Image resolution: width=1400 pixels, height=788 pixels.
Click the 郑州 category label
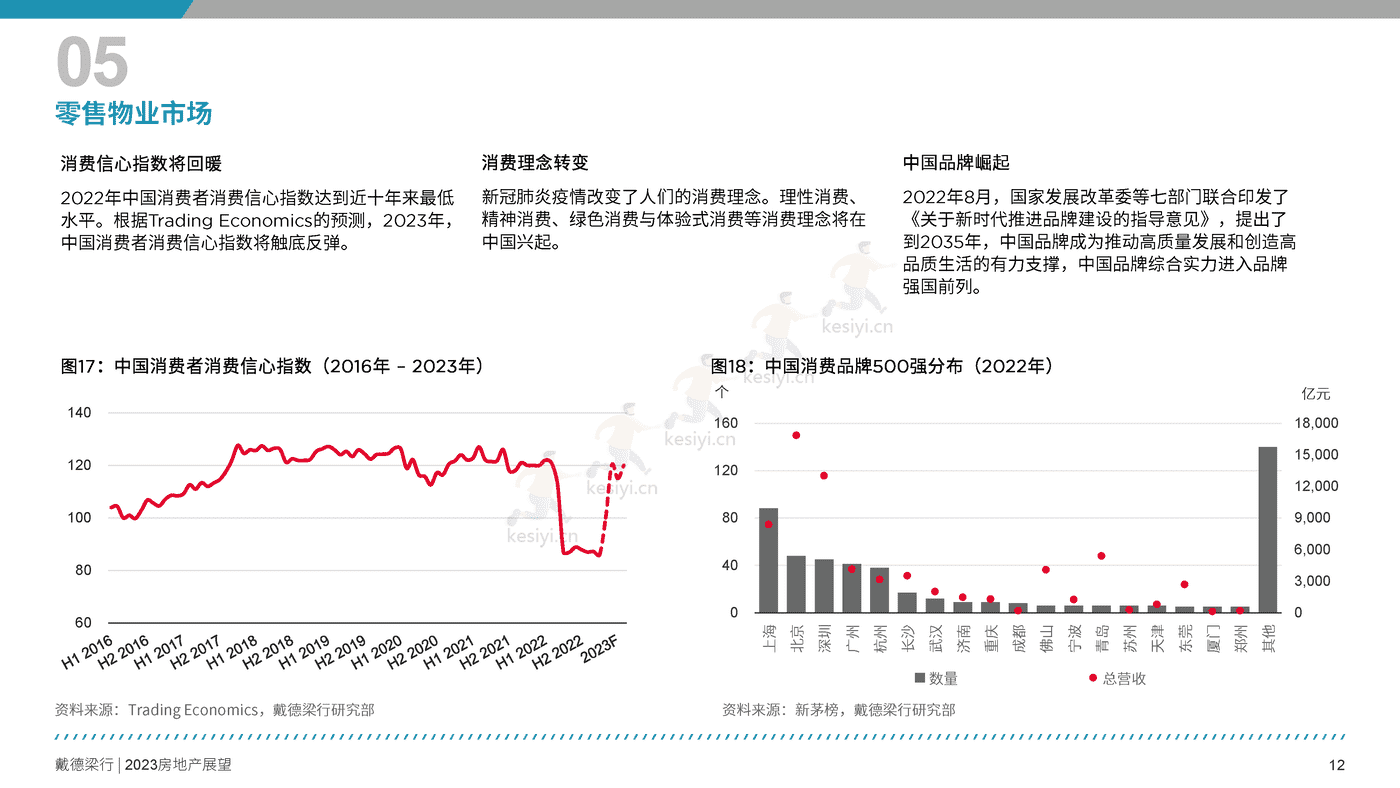(x=1240, y=638)
